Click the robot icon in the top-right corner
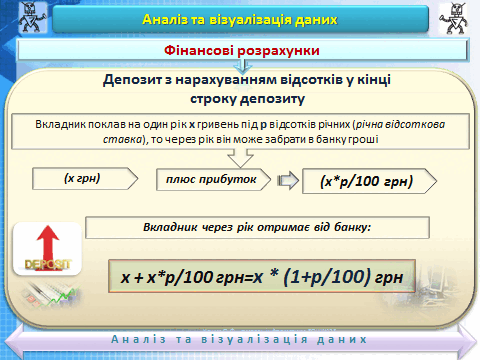Screen dimensions: 480x360 click(x=453, y=18)
